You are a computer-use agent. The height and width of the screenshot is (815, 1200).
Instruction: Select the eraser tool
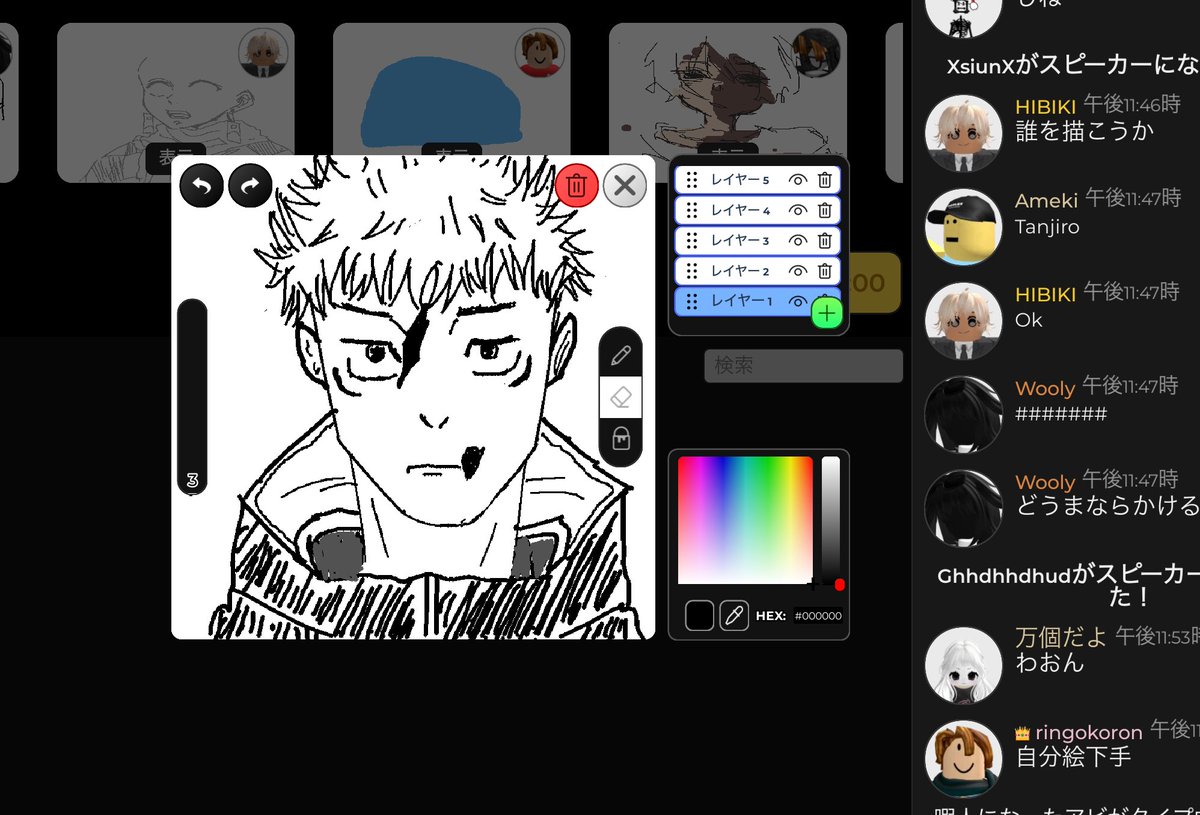point(621,398)
